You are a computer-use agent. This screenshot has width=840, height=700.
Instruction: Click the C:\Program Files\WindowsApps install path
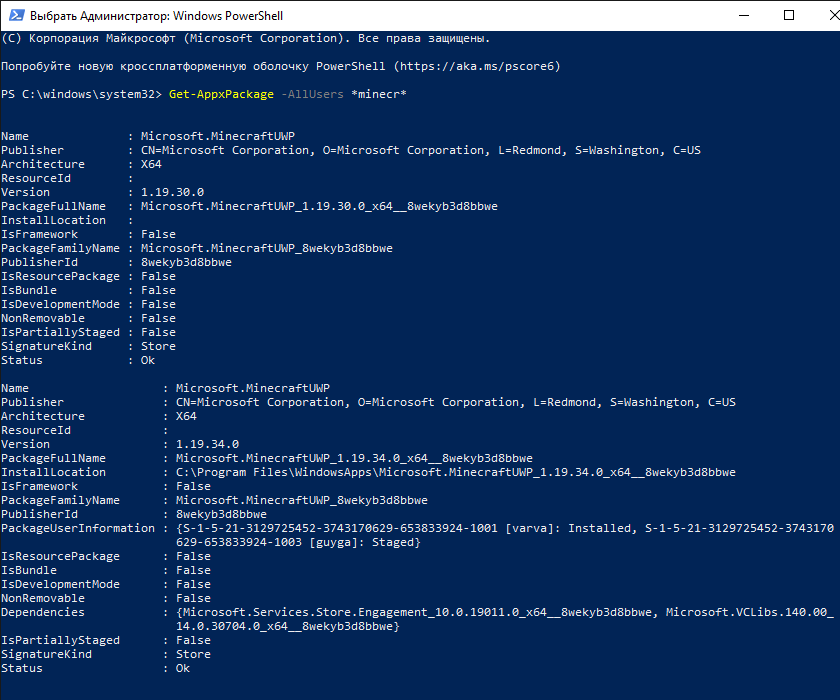tap(456, 472)
